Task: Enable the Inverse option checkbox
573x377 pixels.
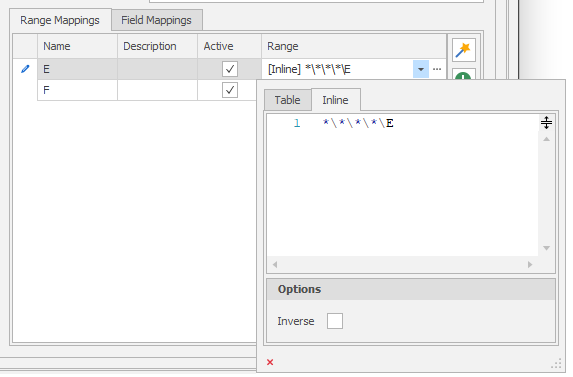Action: click(x=335, y=321)
